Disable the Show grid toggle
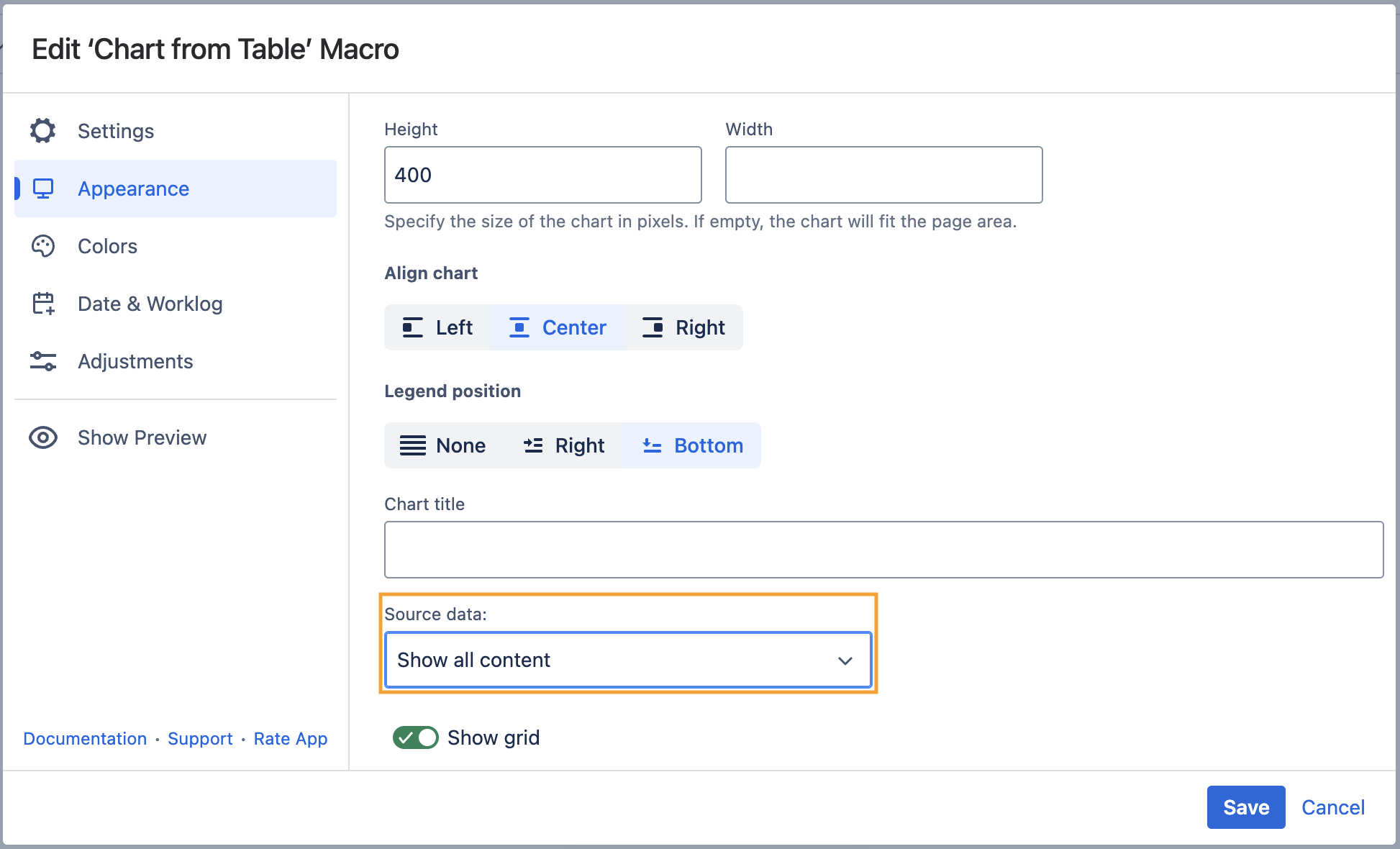The width and height of the screenshot is (1400, 849). 416,737
